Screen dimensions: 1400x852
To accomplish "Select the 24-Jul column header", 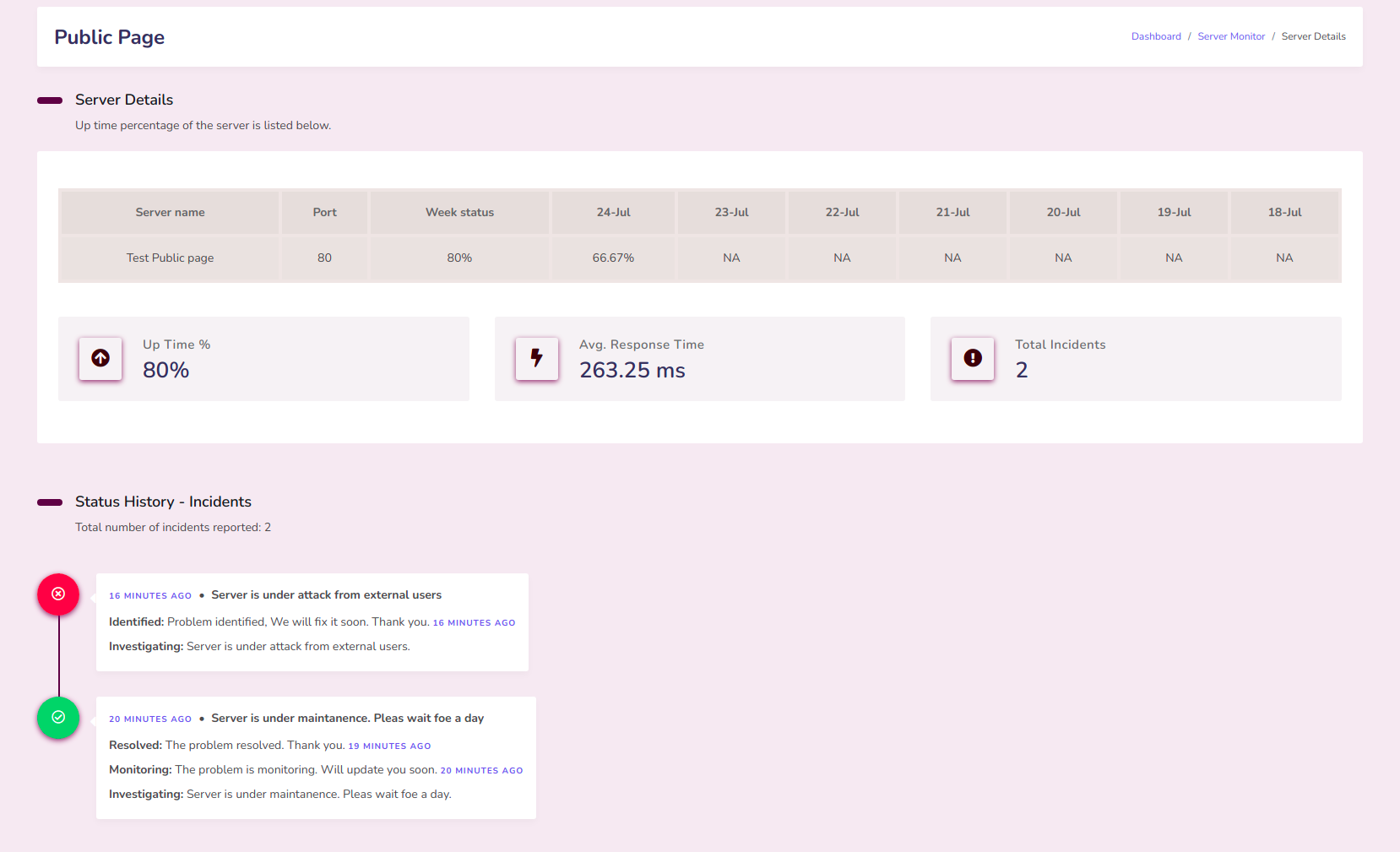I will 613,212.
